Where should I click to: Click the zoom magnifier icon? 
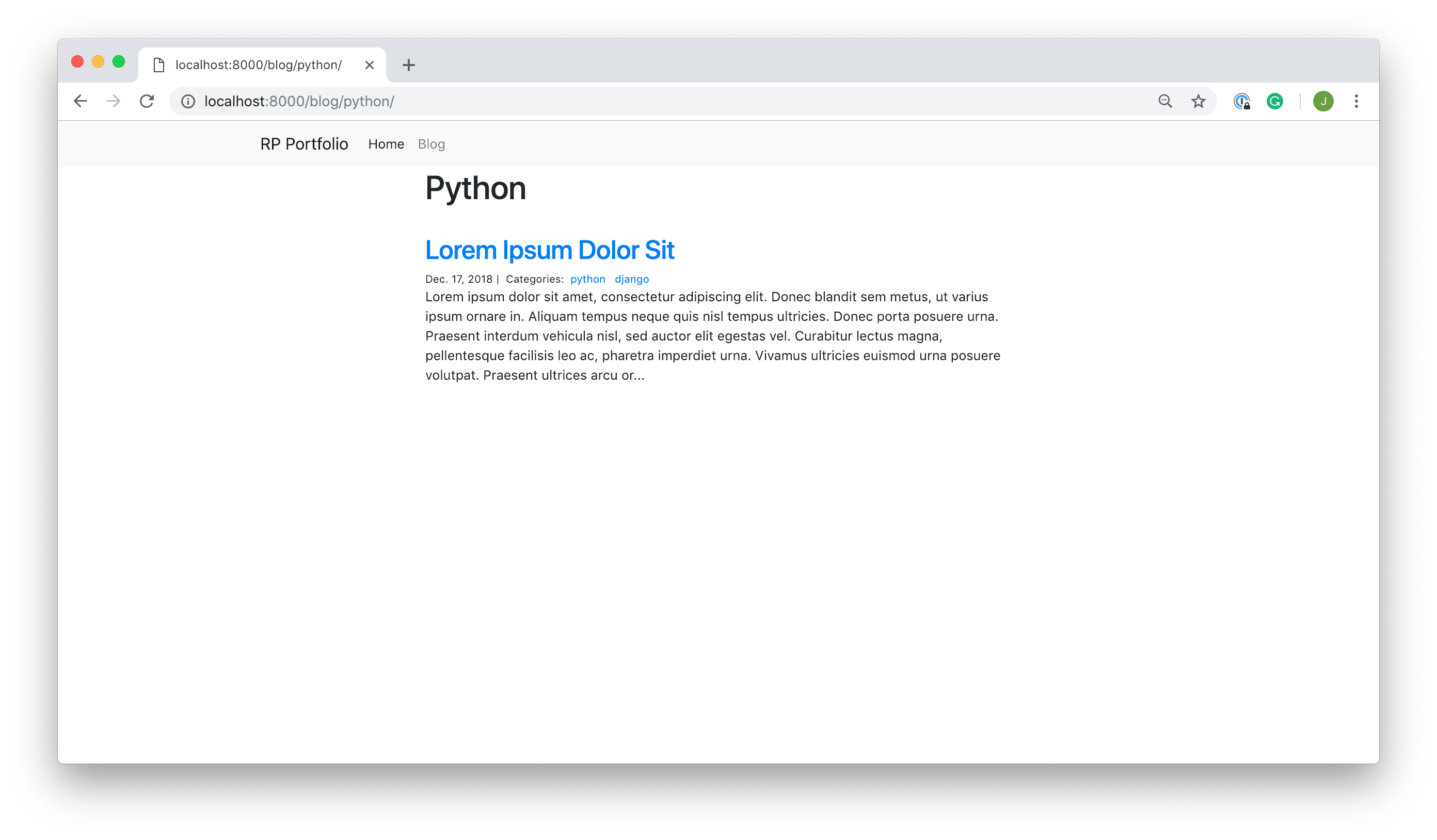point(1165,102)
